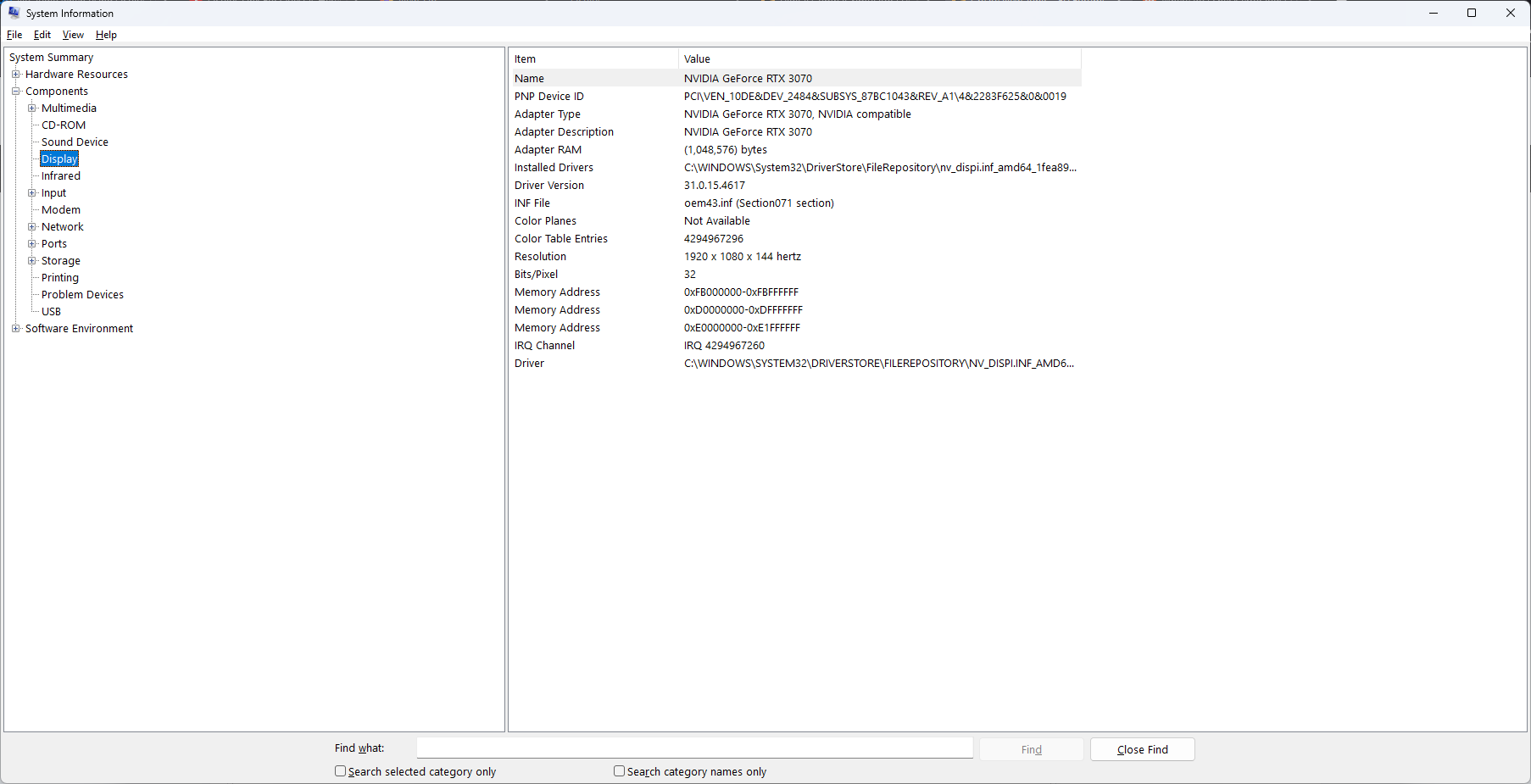The image size is (1531, 784).
Task: Minimize the System Information window
Action: 1434,13
